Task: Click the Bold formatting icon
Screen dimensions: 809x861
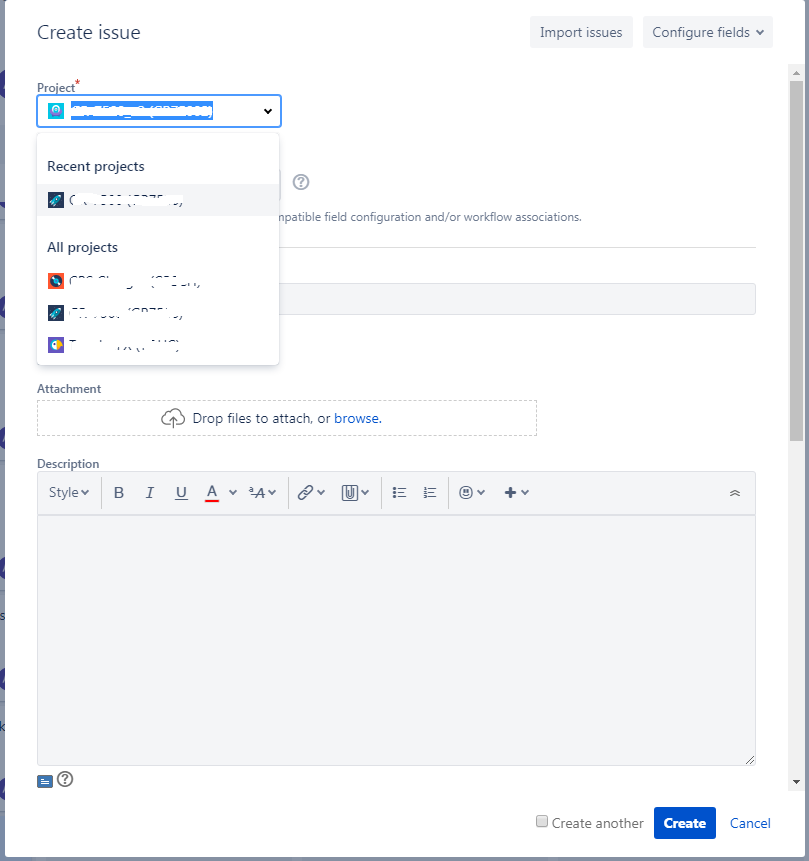Action: tap(119, 493)
